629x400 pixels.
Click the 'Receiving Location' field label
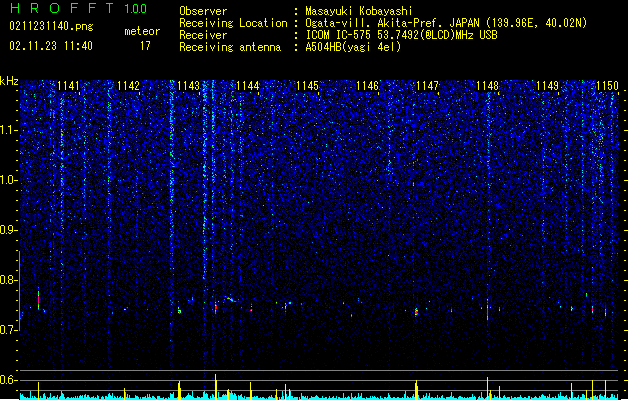coord(233,23)
